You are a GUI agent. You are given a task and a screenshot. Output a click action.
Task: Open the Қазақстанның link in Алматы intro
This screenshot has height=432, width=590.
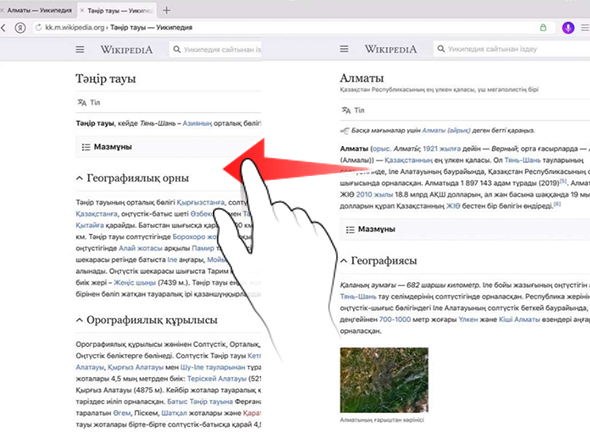[408, 160]
